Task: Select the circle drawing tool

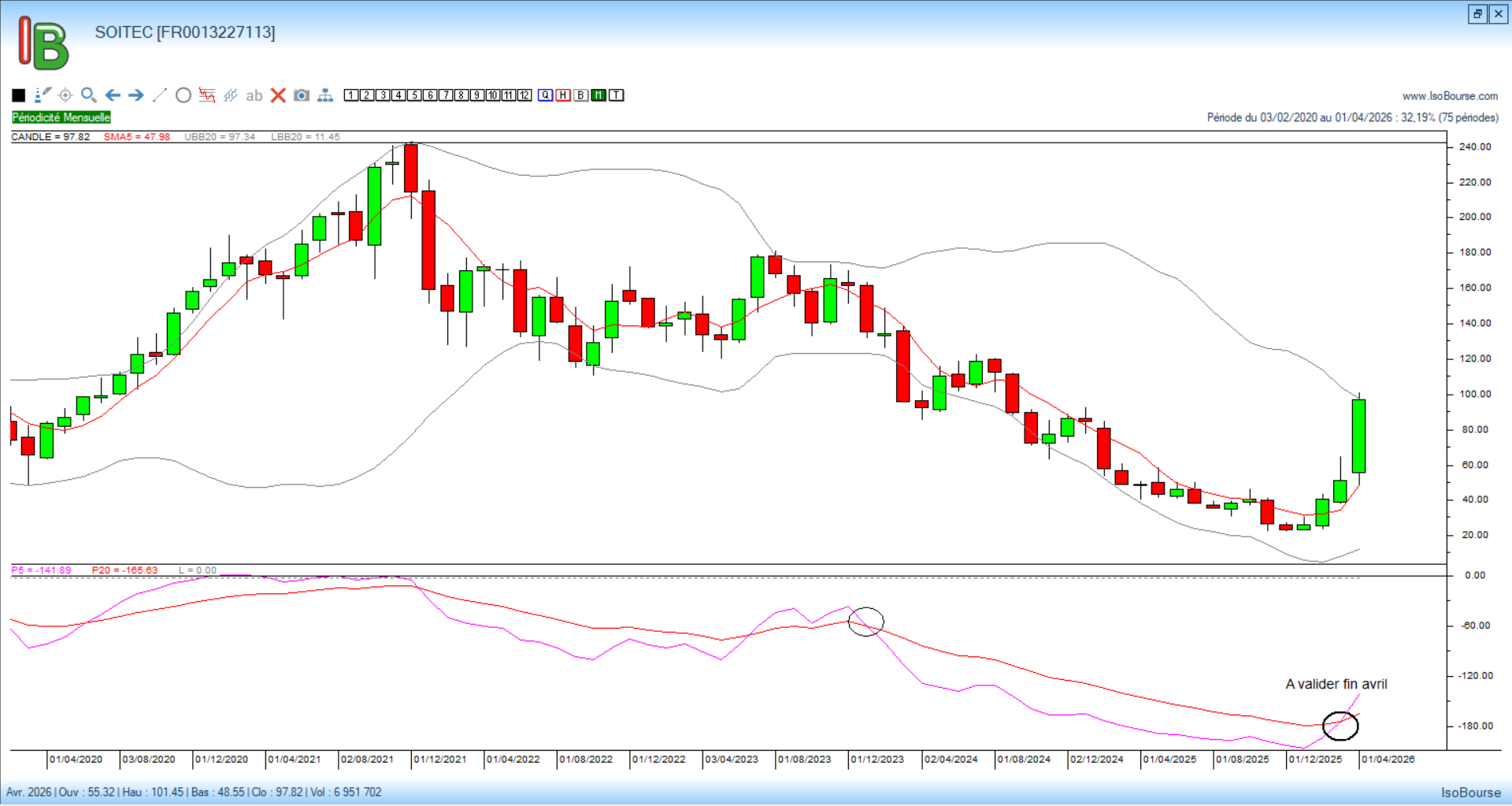Action: [183, 95]
